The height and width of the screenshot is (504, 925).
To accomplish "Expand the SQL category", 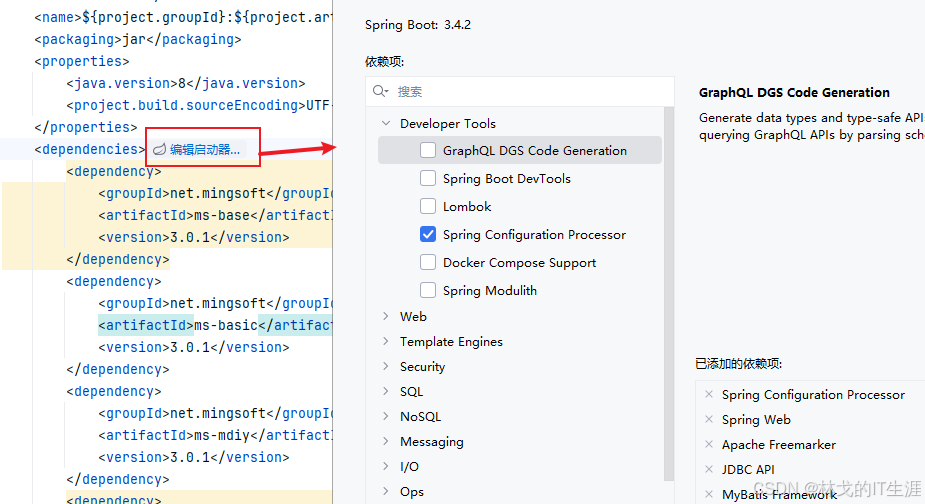I will tap(386, 391).
